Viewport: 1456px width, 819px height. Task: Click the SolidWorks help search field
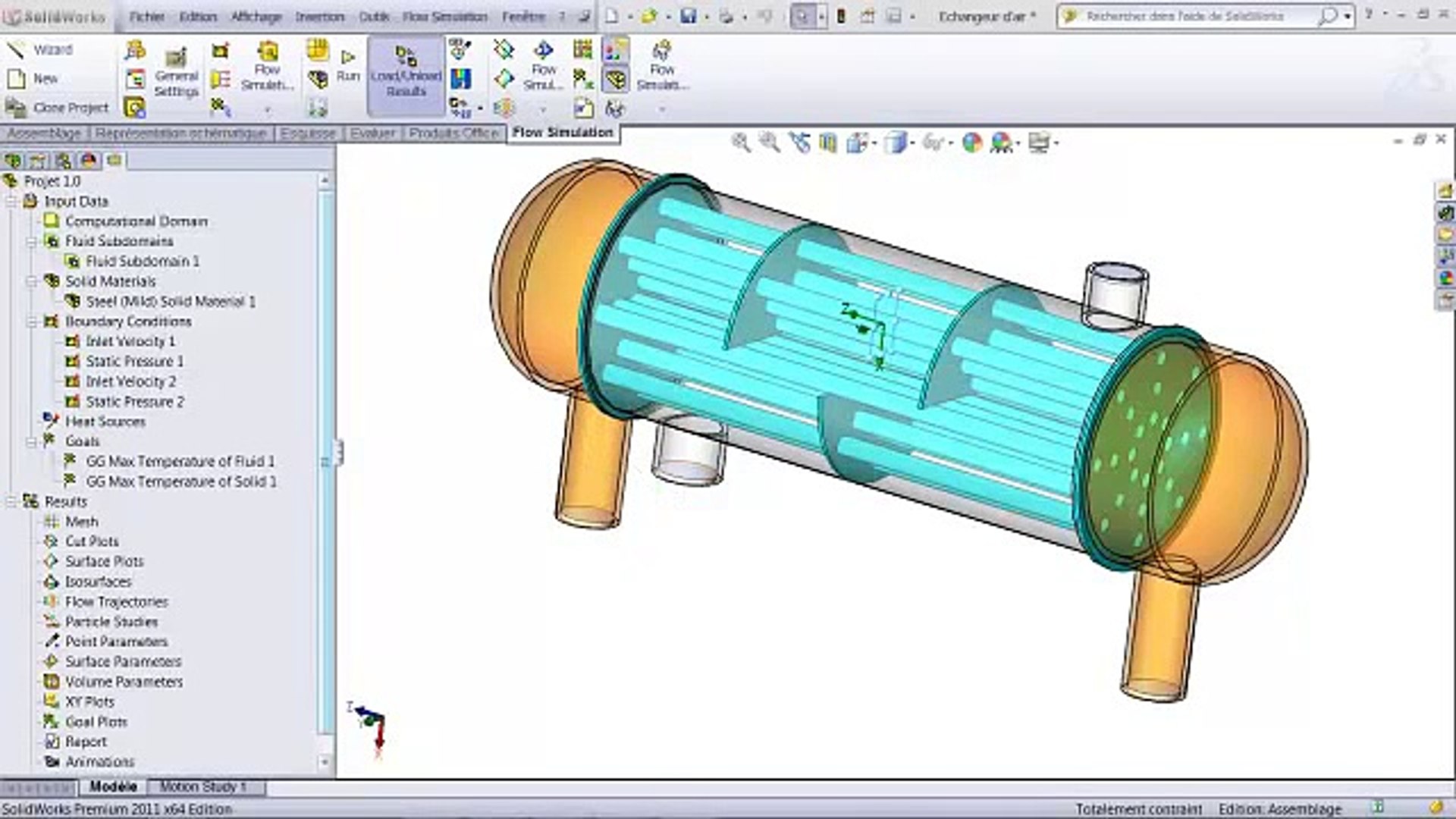(x=1200, y=16)
